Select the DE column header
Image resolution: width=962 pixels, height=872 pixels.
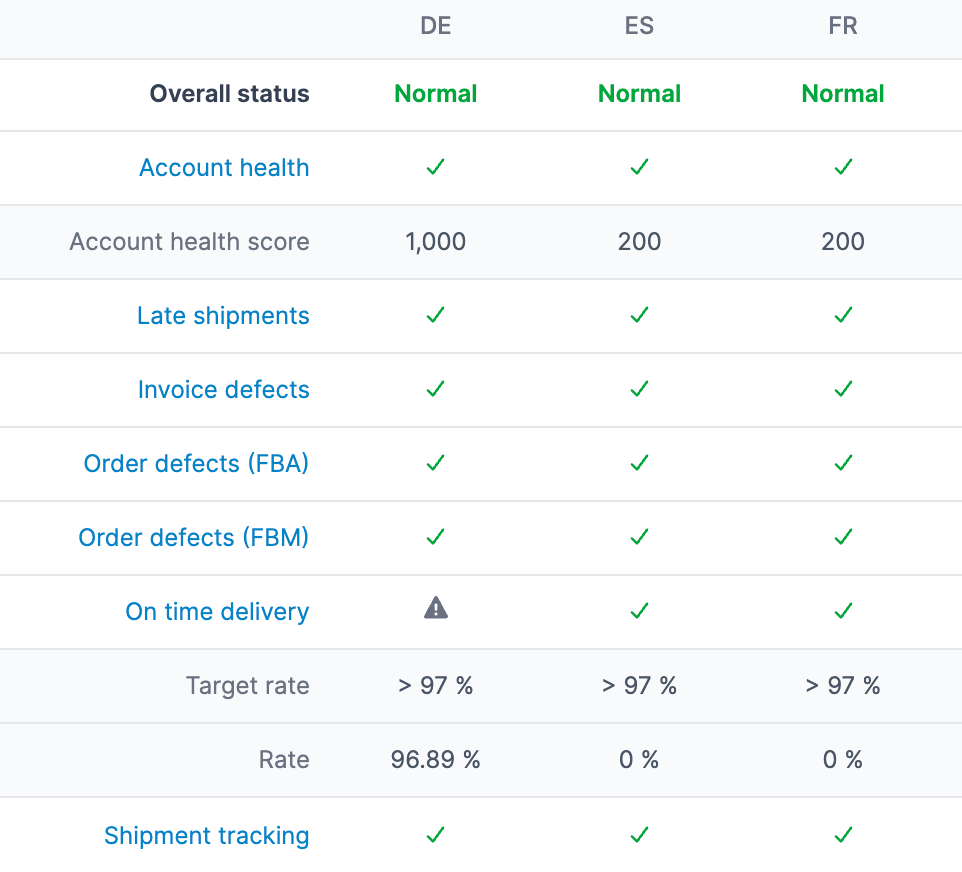click(x=435, y=26)
